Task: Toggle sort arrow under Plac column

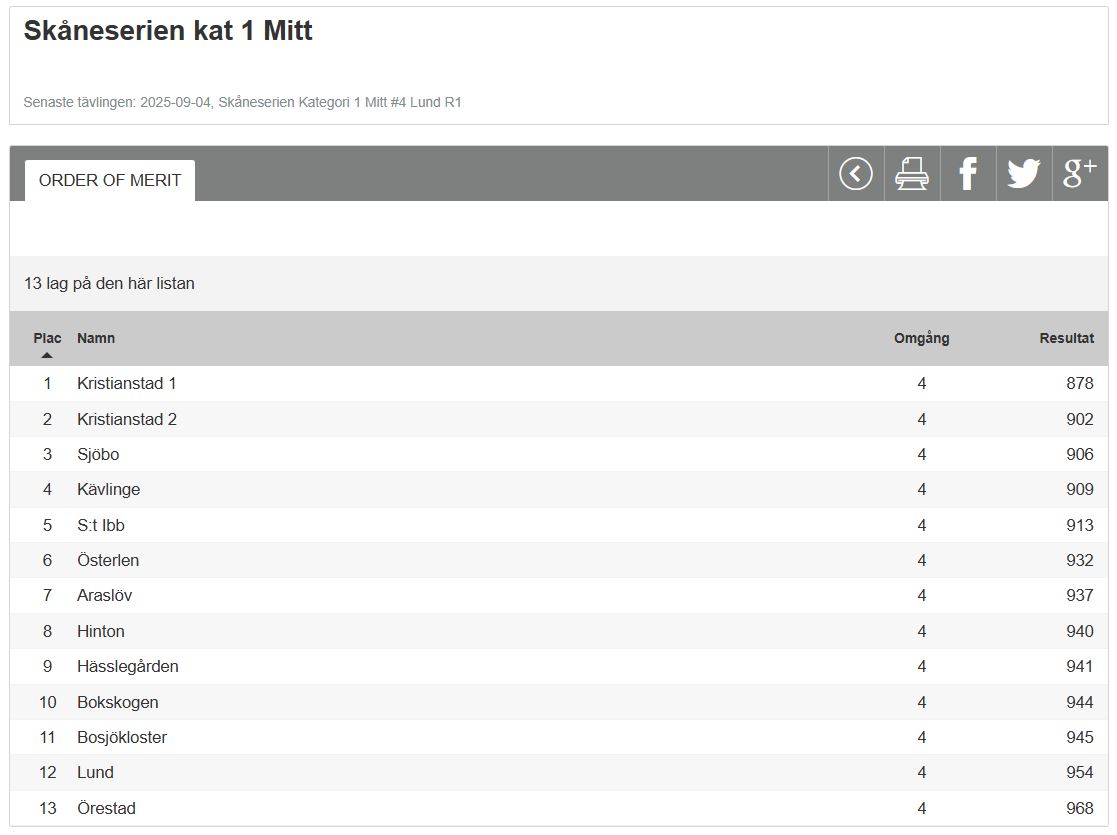Action: click(x=47, y=355)
